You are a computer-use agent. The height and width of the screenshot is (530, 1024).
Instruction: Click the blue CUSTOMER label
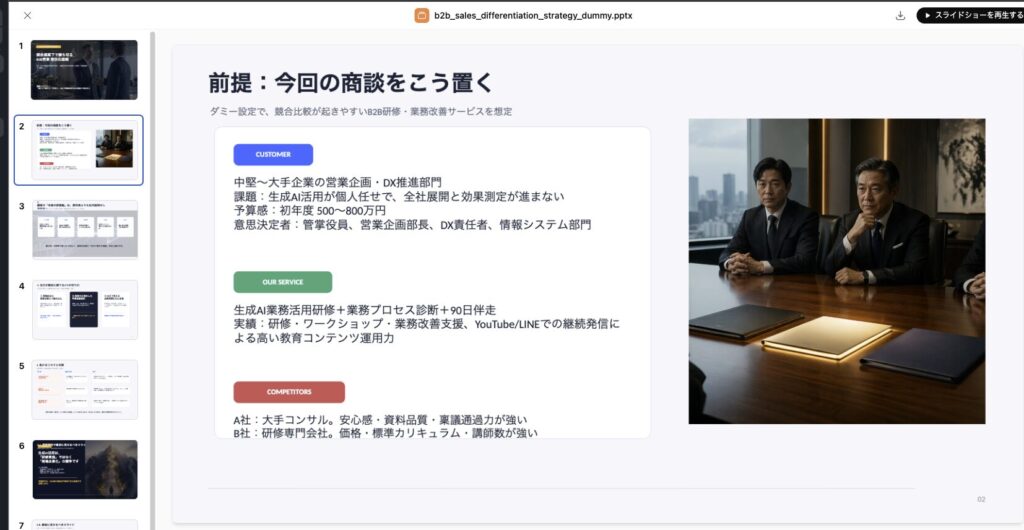[x=273, y=155]
